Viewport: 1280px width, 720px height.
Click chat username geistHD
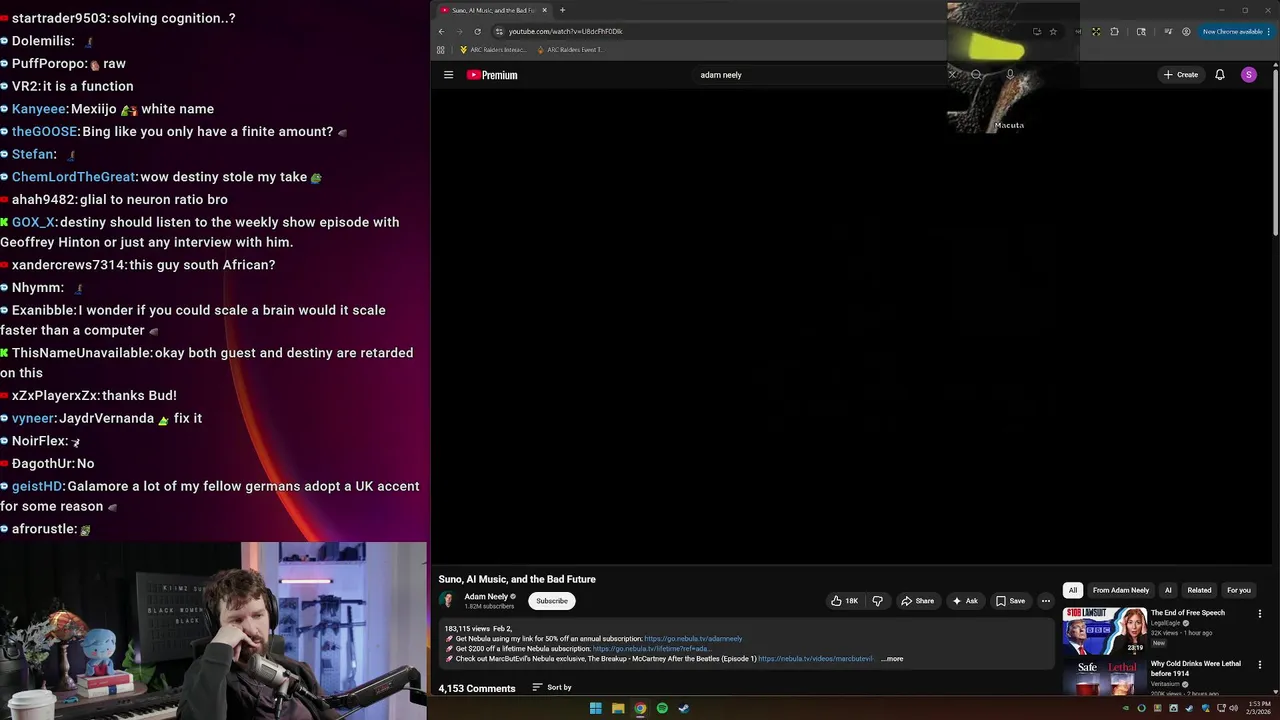click(x=37, y=486)
